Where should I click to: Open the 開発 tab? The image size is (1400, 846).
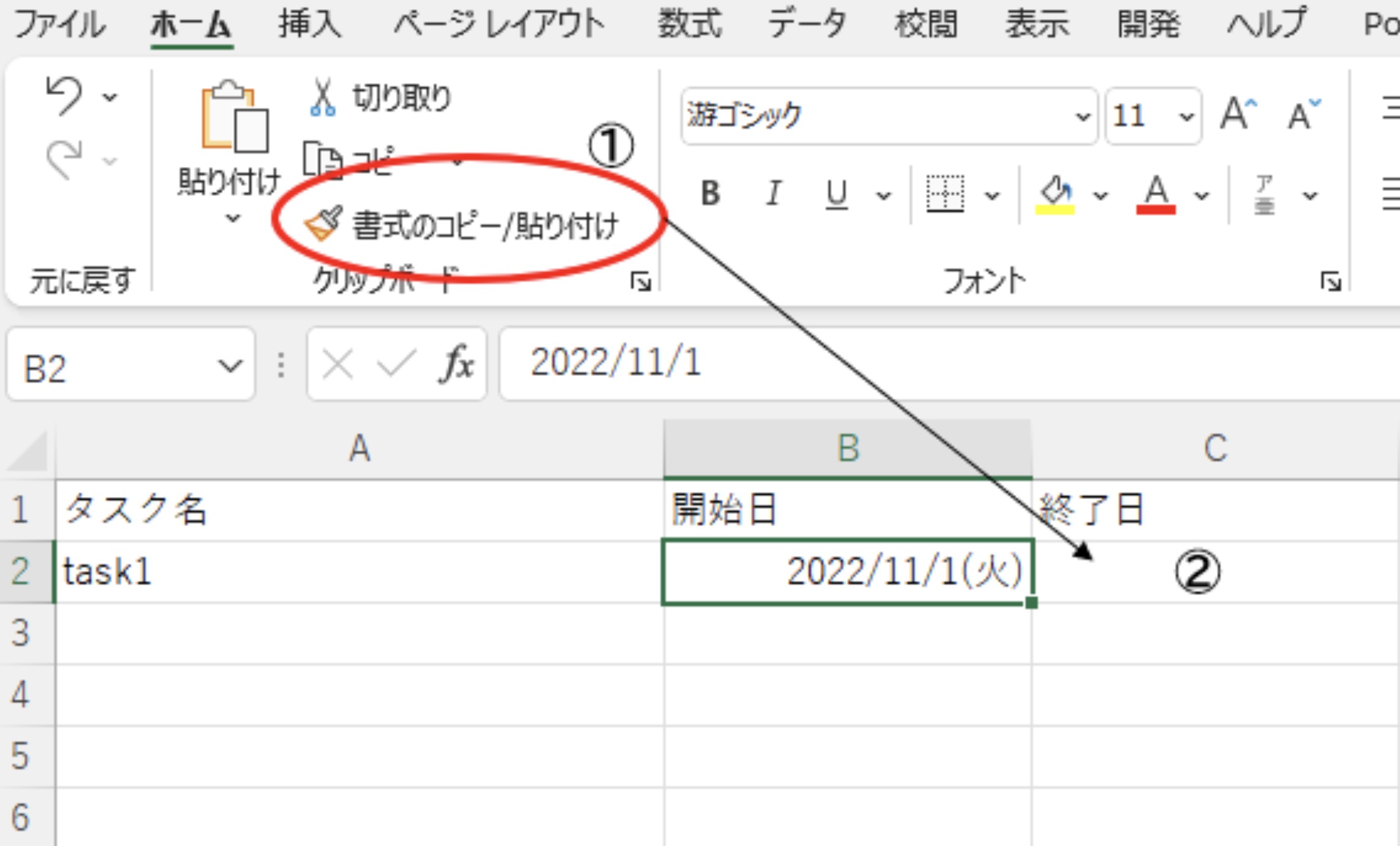[x=1149, y=24]
